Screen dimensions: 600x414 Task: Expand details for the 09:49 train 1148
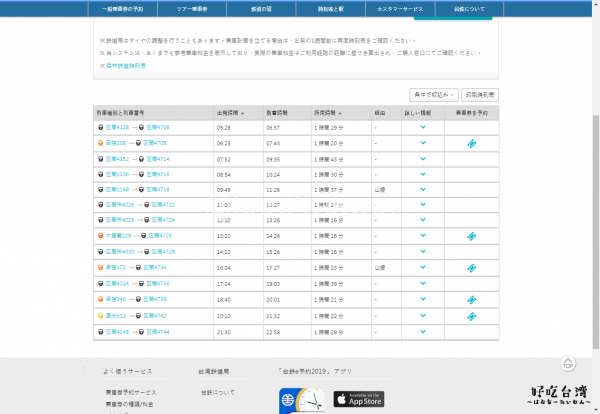pyautogui.click(x=422, y=190)
